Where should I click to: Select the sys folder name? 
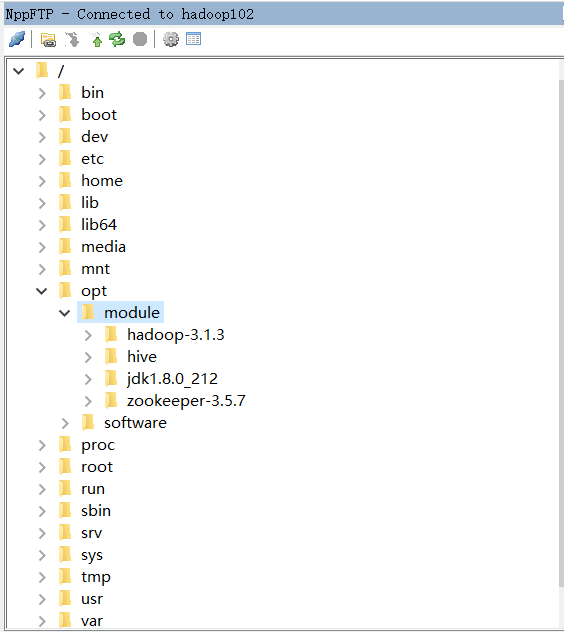pos(92,555)
